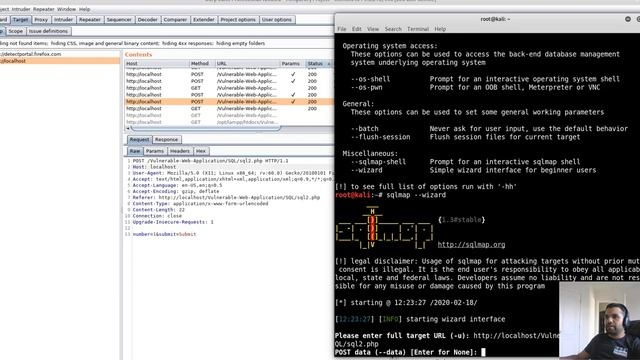This screenshot has height=360, width=640.
Task: Click the Referer header line
Action: (226, 198)
